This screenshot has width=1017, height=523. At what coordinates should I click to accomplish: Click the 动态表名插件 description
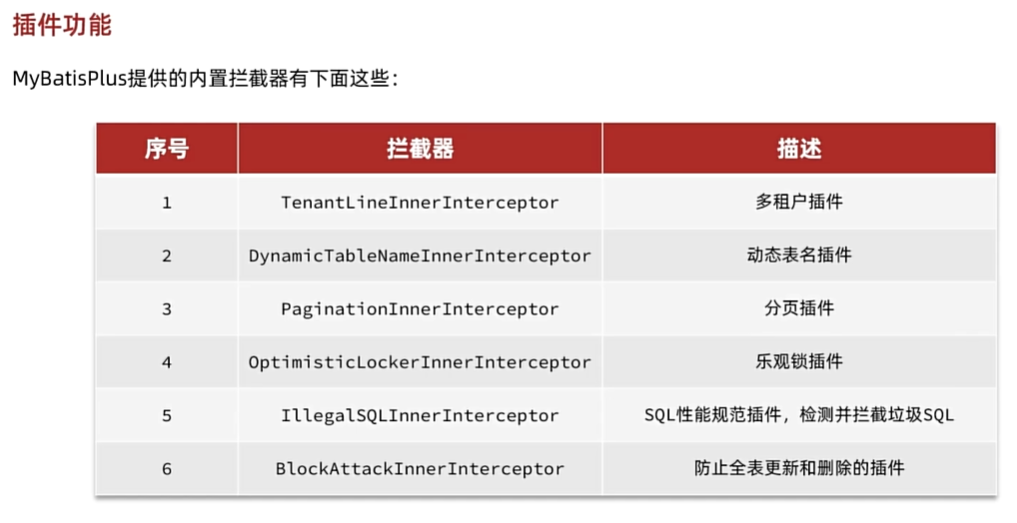click(799, 255)
